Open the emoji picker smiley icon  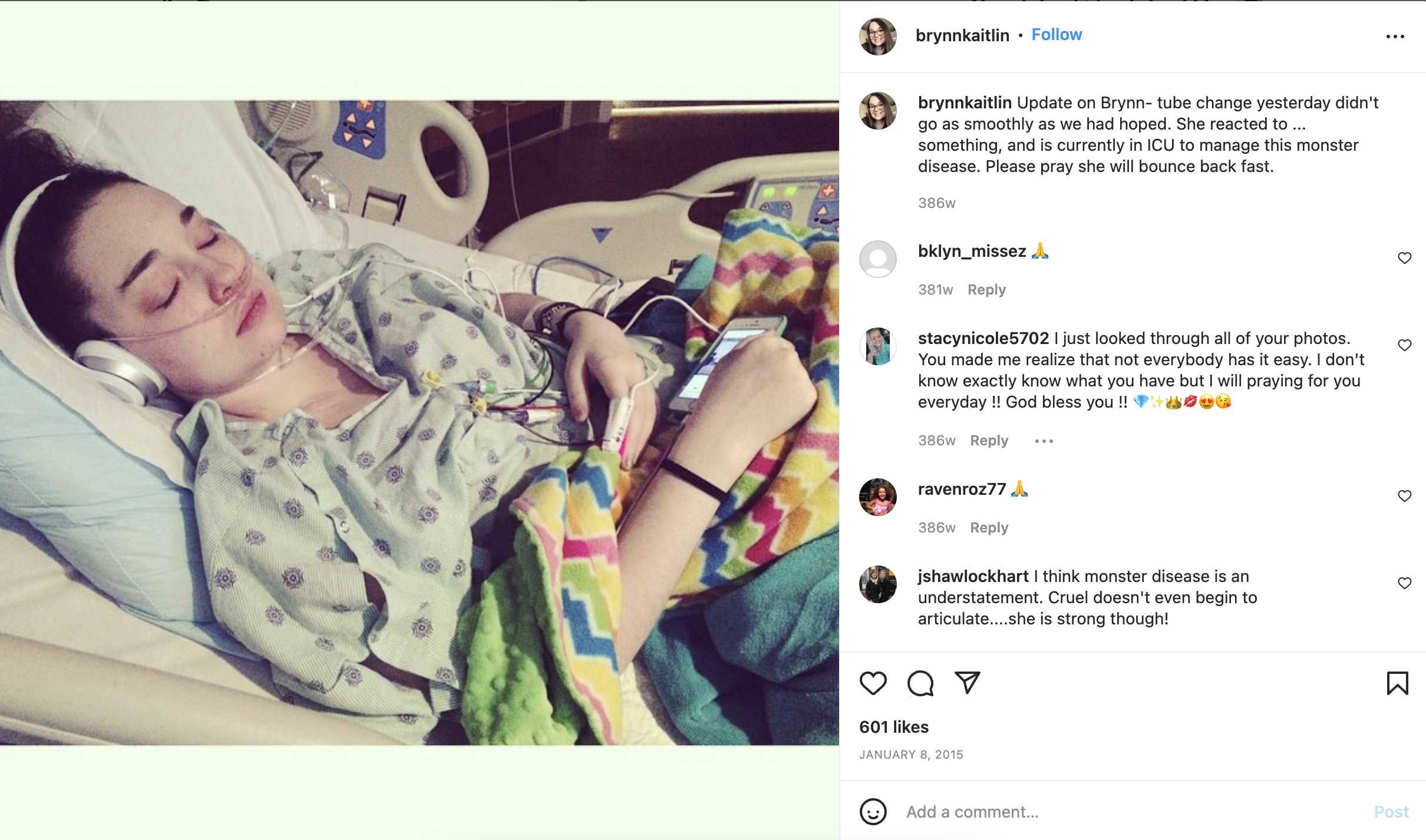[873, 812]
